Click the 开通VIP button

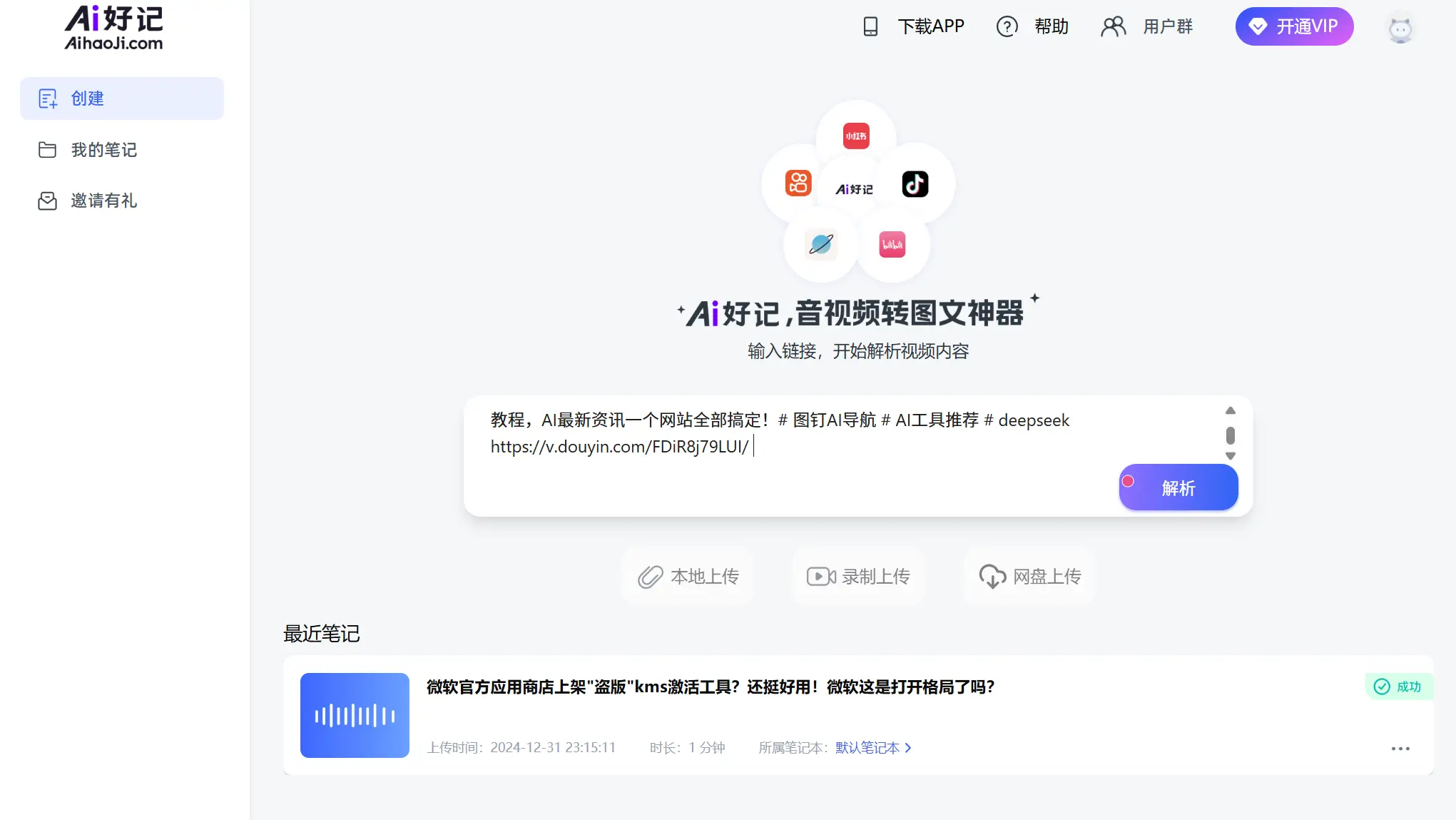pos(1294,26)
